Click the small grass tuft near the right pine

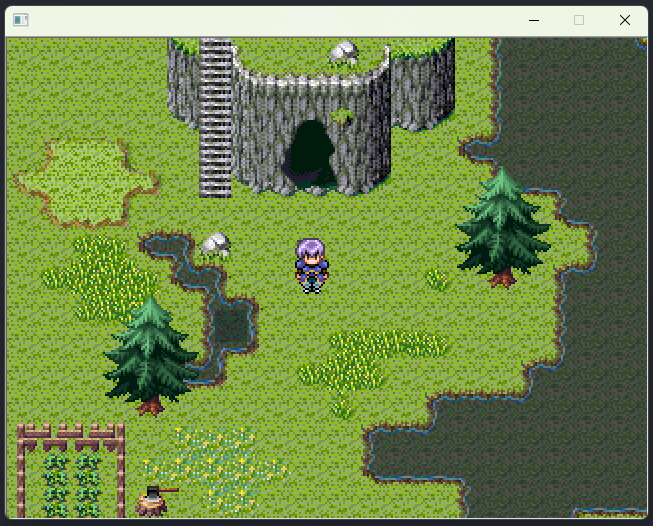(437, 279)
